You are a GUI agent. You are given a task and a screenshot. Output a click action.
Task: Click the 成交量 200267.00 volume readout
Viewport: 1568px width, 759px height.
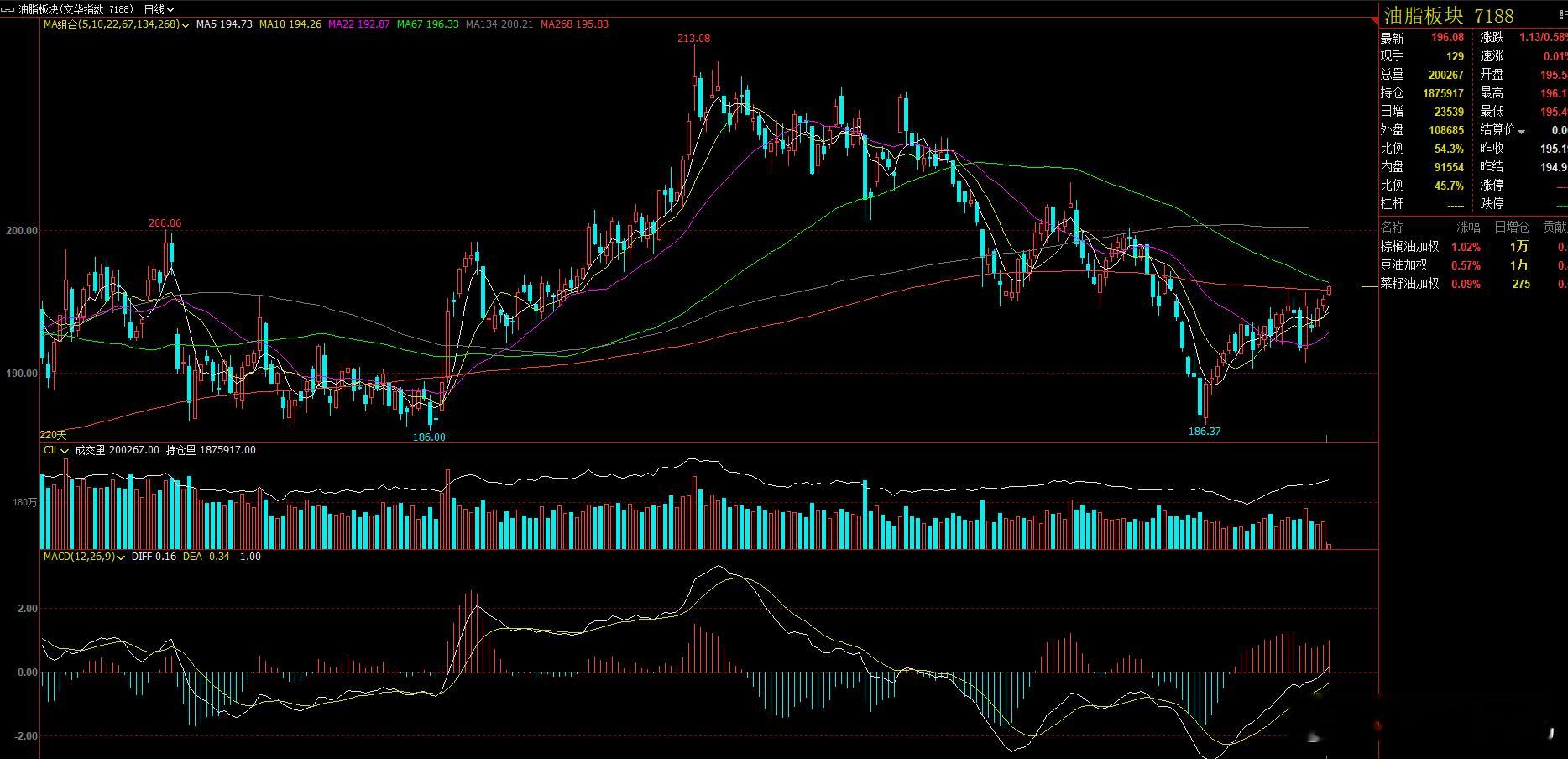[117, 450]
